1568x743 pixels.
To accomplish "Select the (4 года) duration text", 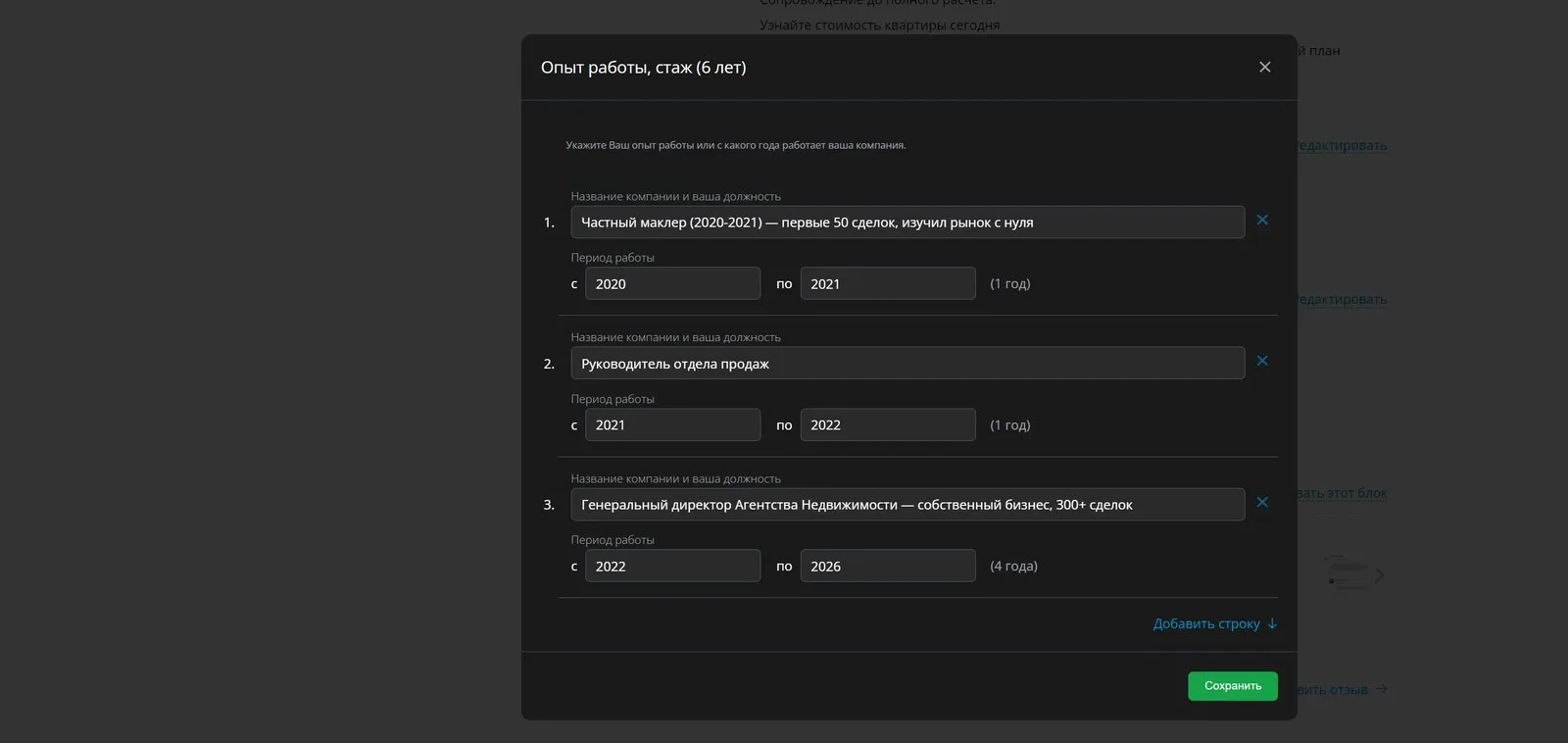I will 1013,566.
